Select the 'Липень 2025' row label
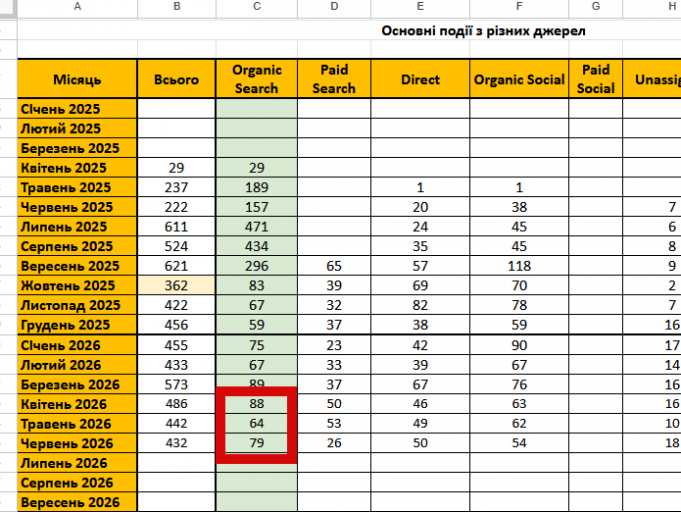681x512 pixels. (x=77, y=226)
